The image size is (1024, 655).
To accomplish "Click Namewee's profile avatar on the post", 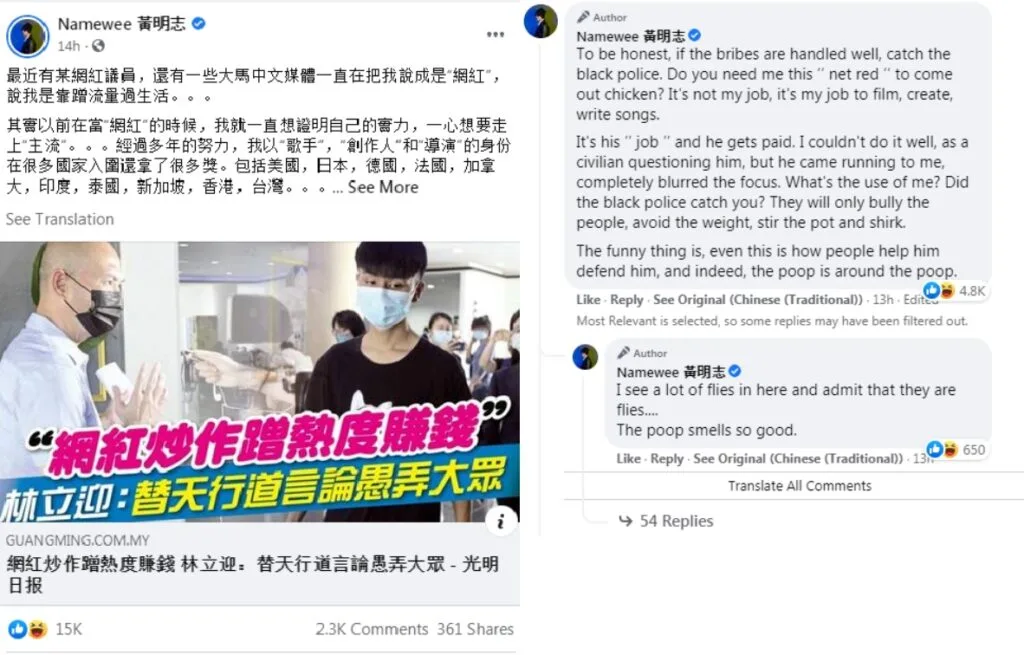I will click(x=27, y=36).
